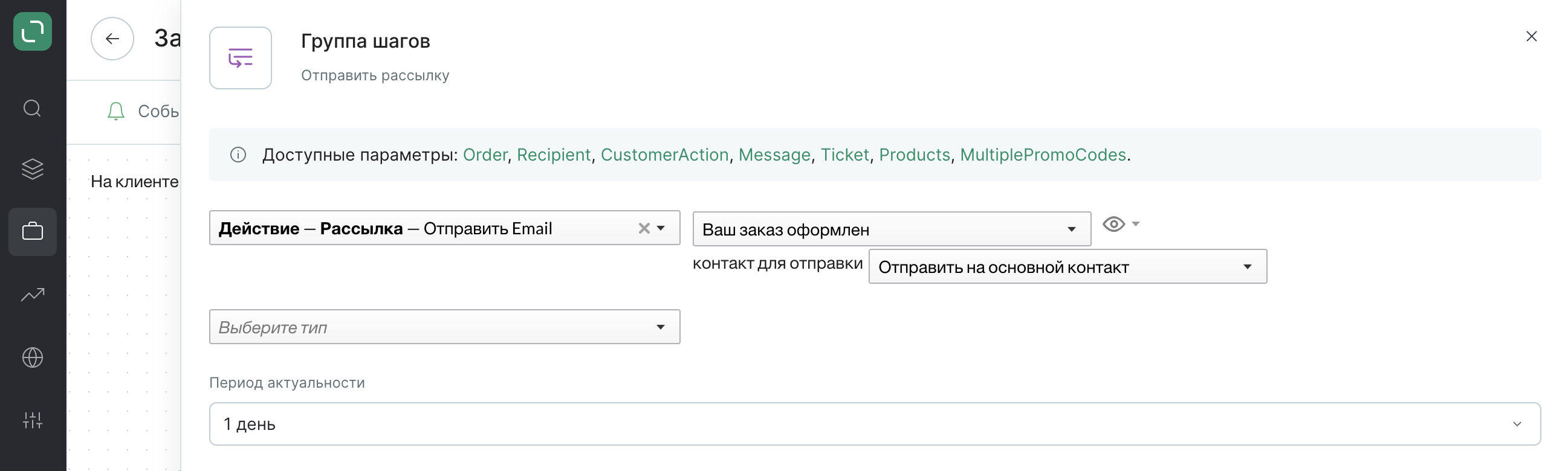Click the eye preview icon
The width and height of the screenshot is (1568, 471).
click(1113, 224)
